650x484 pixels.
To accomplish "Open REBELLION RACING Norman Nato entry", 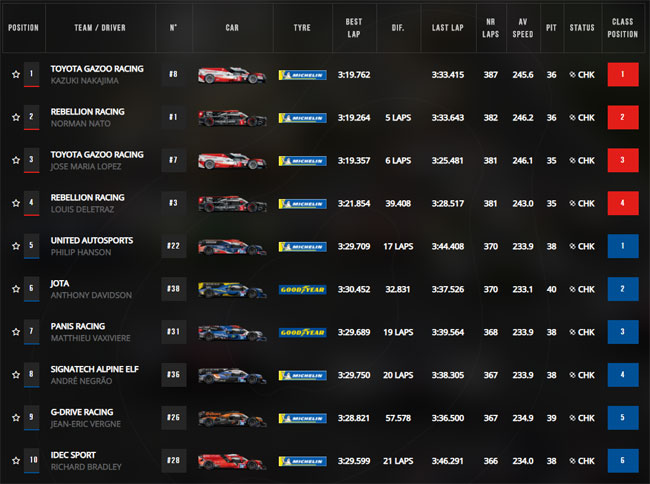I will [x=87, y=118].
